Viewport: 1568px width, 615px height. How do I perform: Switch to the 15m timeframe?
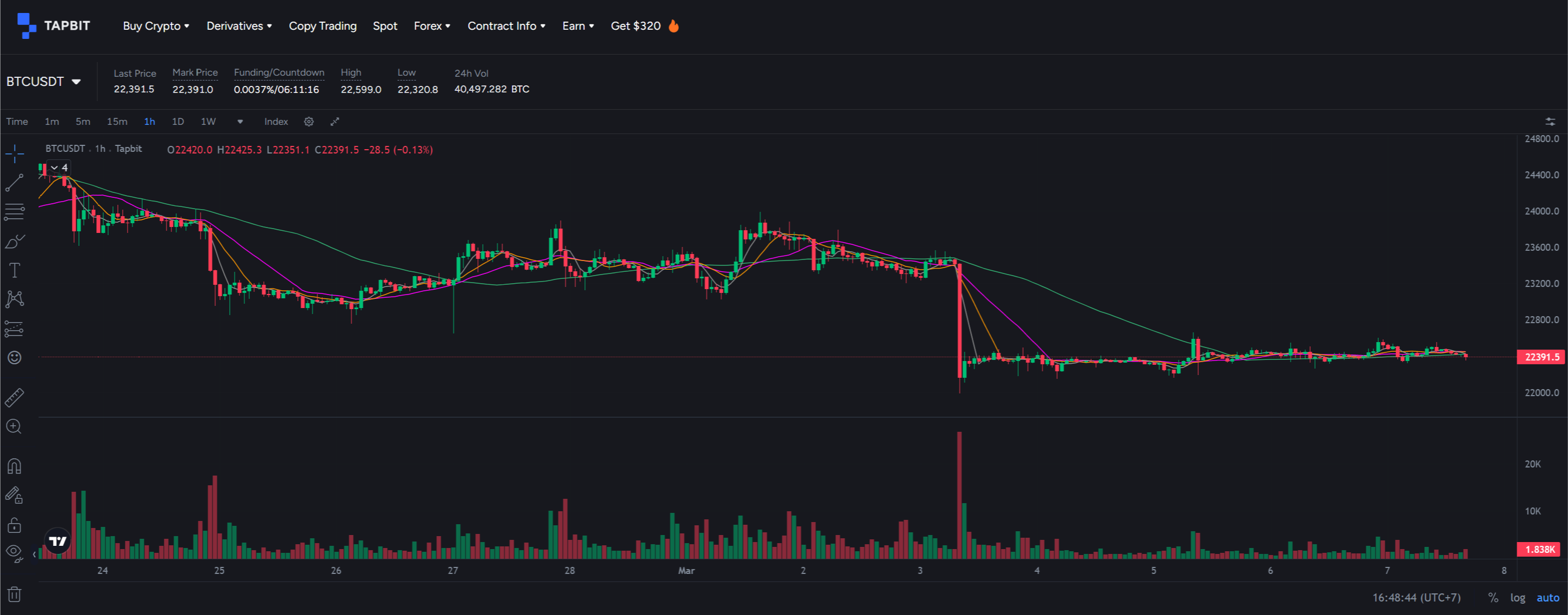click(117, 122)
